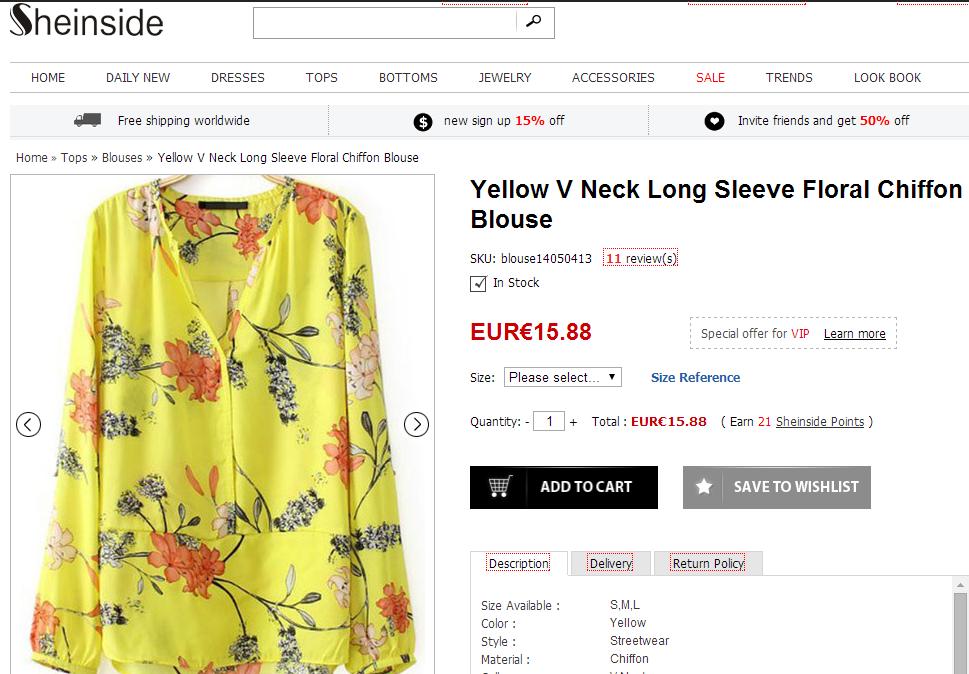Click the heart invite friends icon
Viewport: 969px width, 674px height.
click(x=714, y=121)
